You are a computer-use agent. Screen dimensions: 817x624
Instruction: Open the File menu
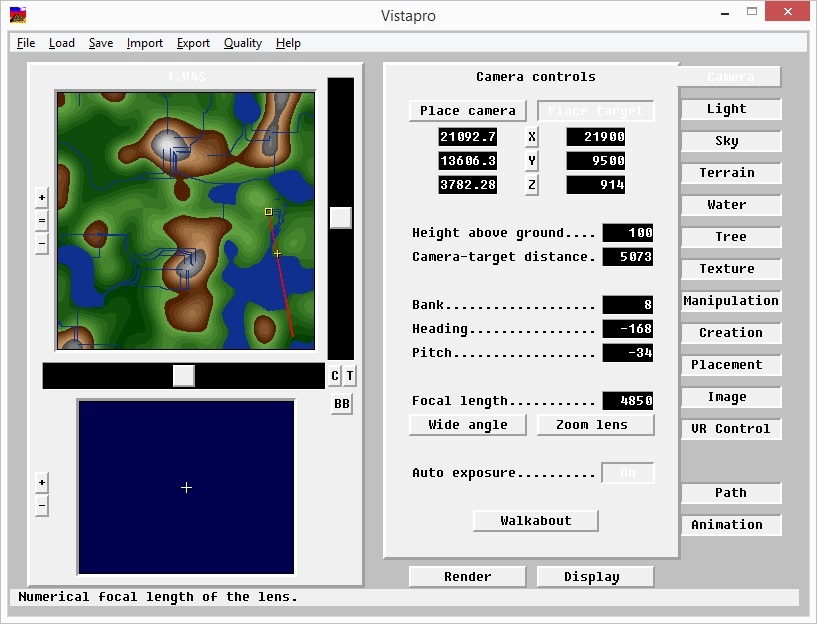tap(26, 43)
